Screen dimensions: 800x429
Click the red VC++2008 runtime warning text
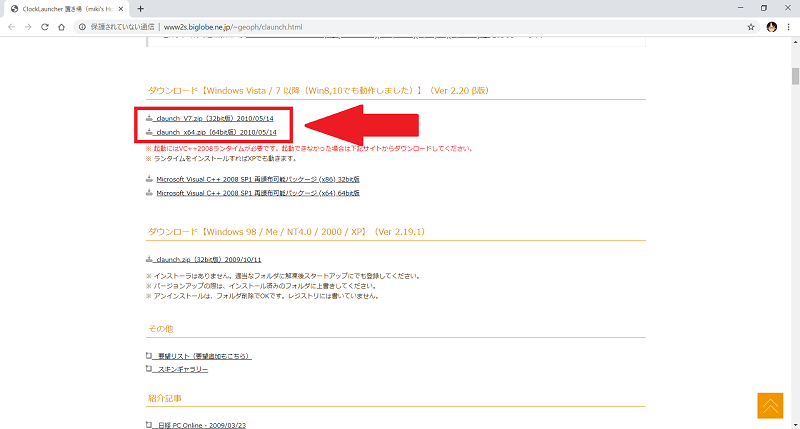[x=310, y=148]
